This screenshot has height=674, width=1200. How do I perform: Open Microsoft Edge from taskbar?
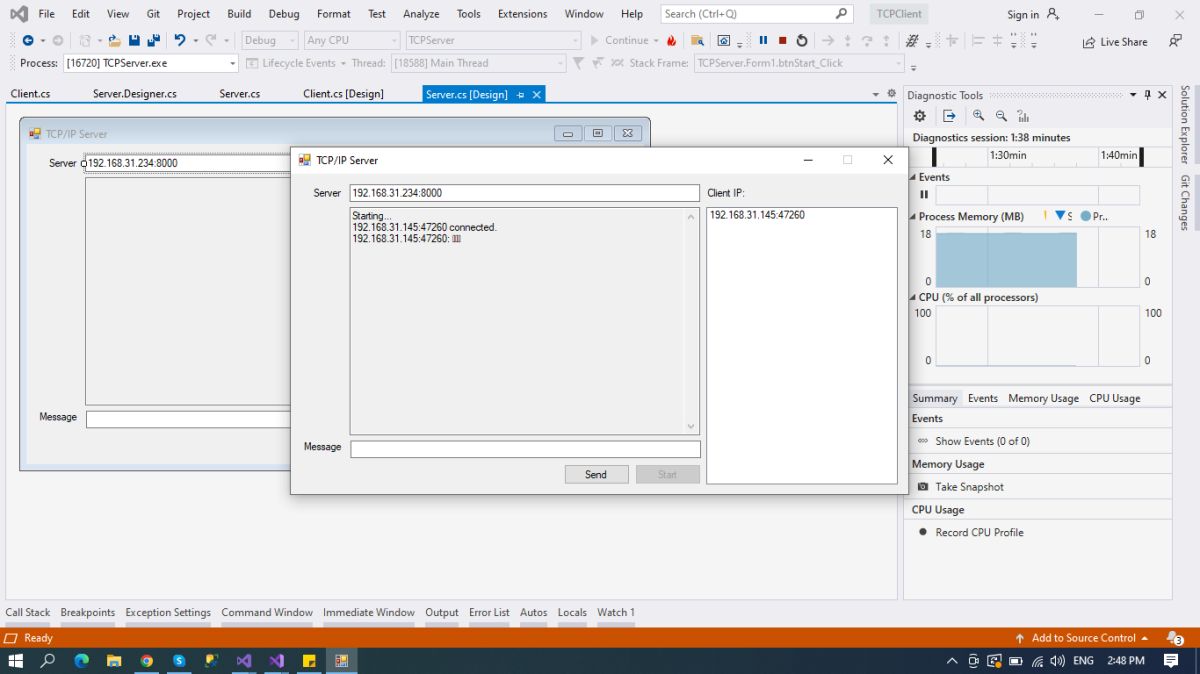pos(82,661)
